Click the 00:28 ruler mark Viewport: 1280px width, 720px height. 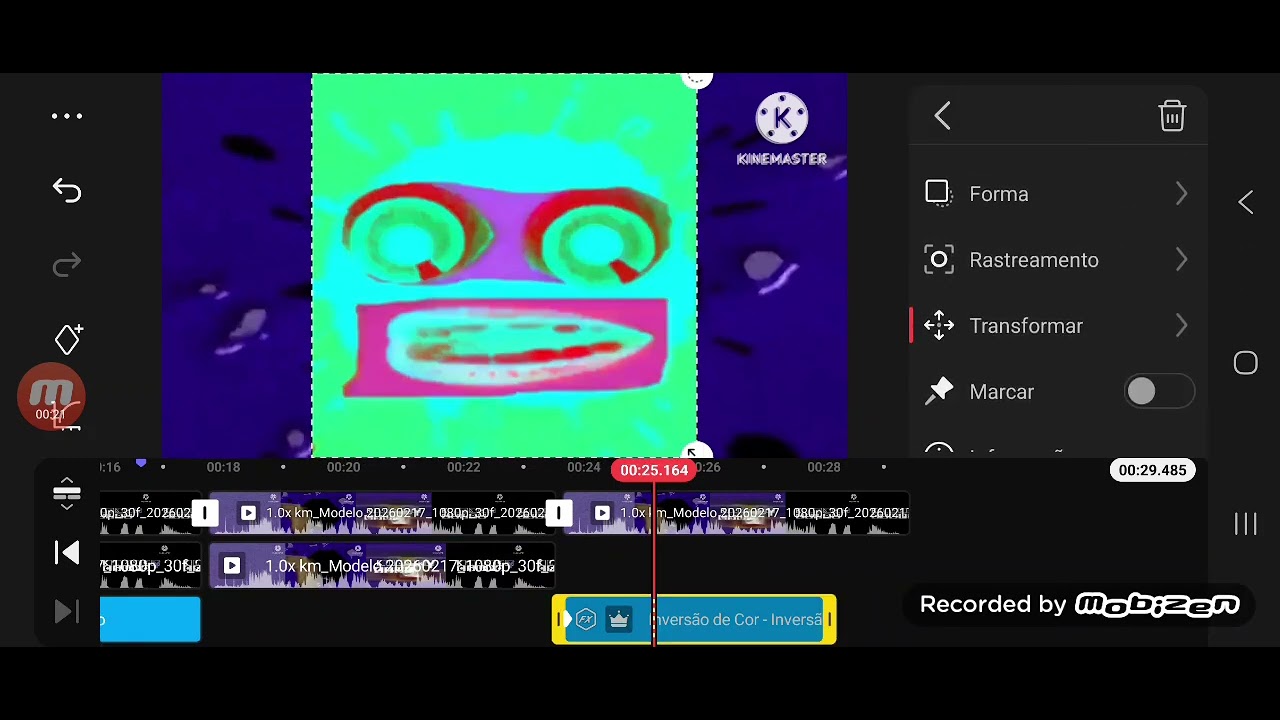click(824, 467)
